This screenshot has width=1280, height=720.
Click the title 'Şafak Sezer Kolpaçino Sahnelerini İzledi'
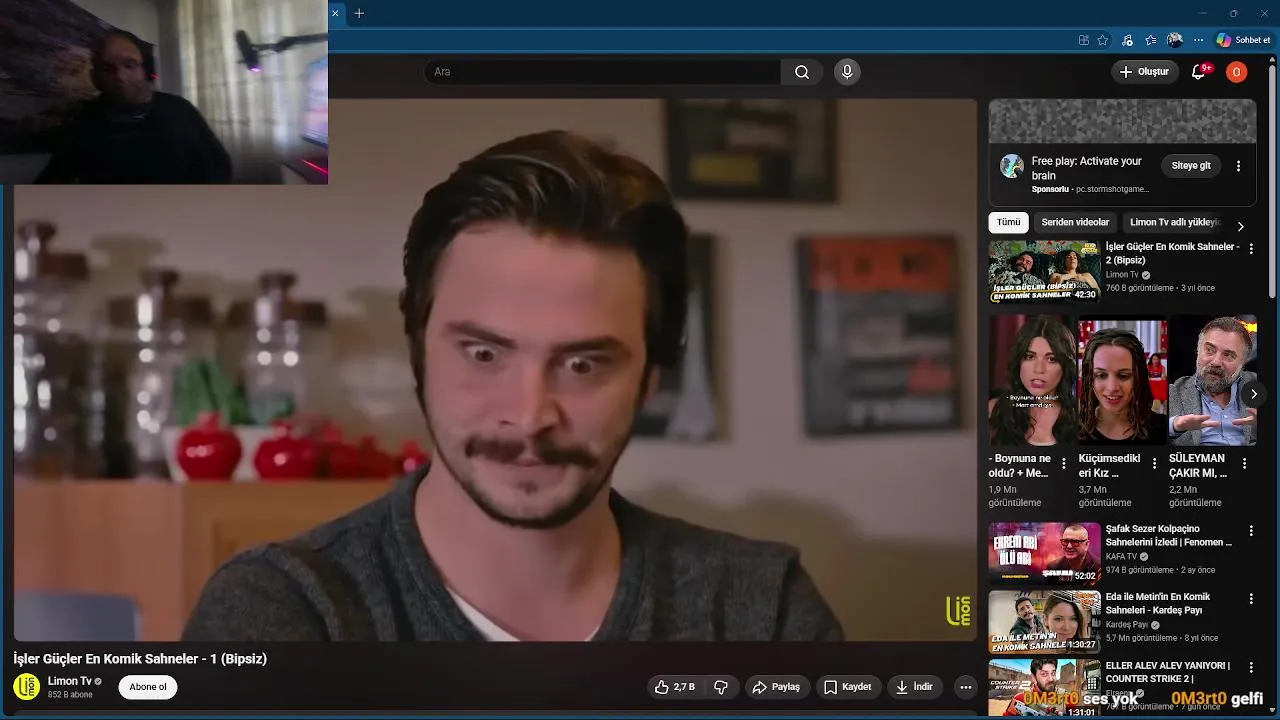[1168, 535]
